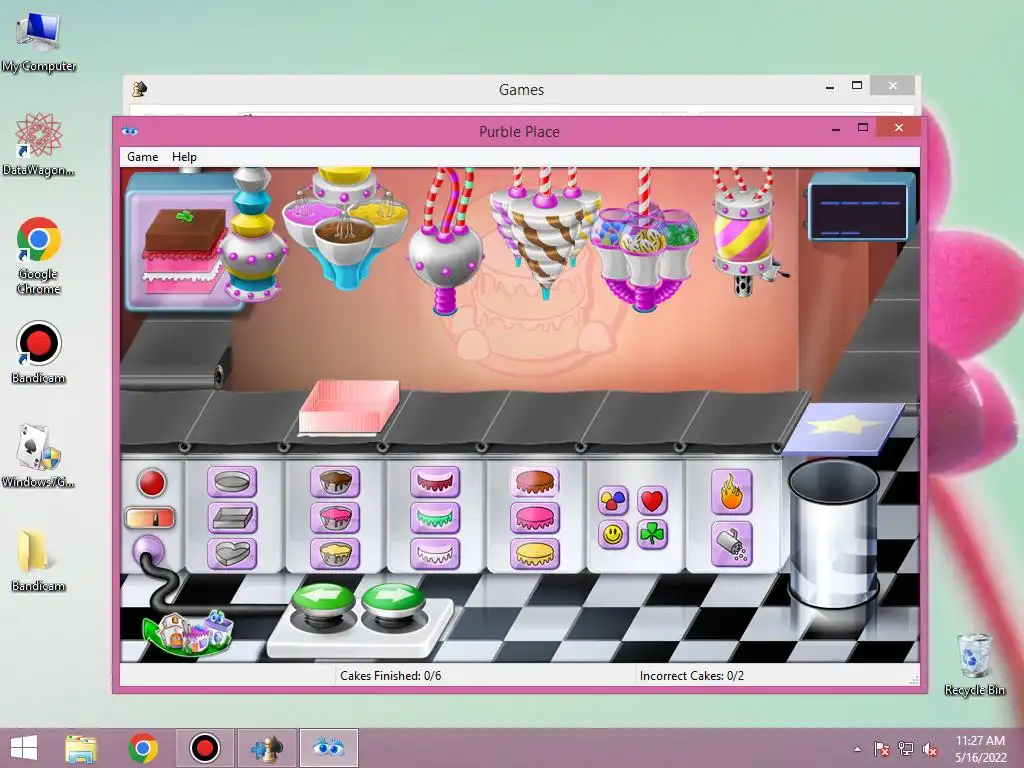Image resolution: width=1024 pixels, height=768 pixels.
Task: Click the round red control panel button
Action: pos(152,483)
